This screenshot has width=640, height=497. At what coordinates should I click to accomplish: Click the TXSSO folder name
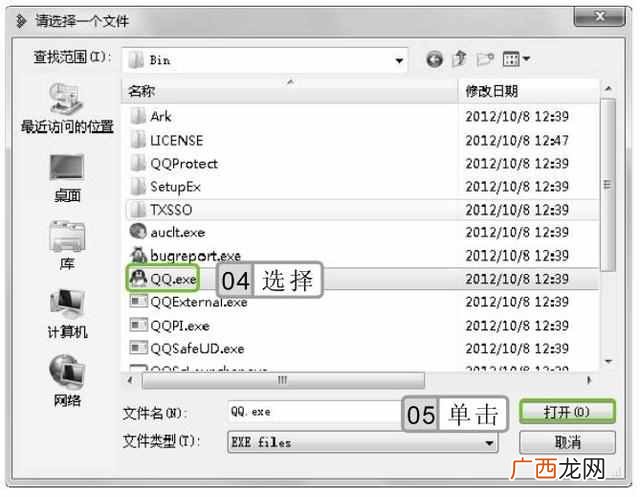coord(171,210)
